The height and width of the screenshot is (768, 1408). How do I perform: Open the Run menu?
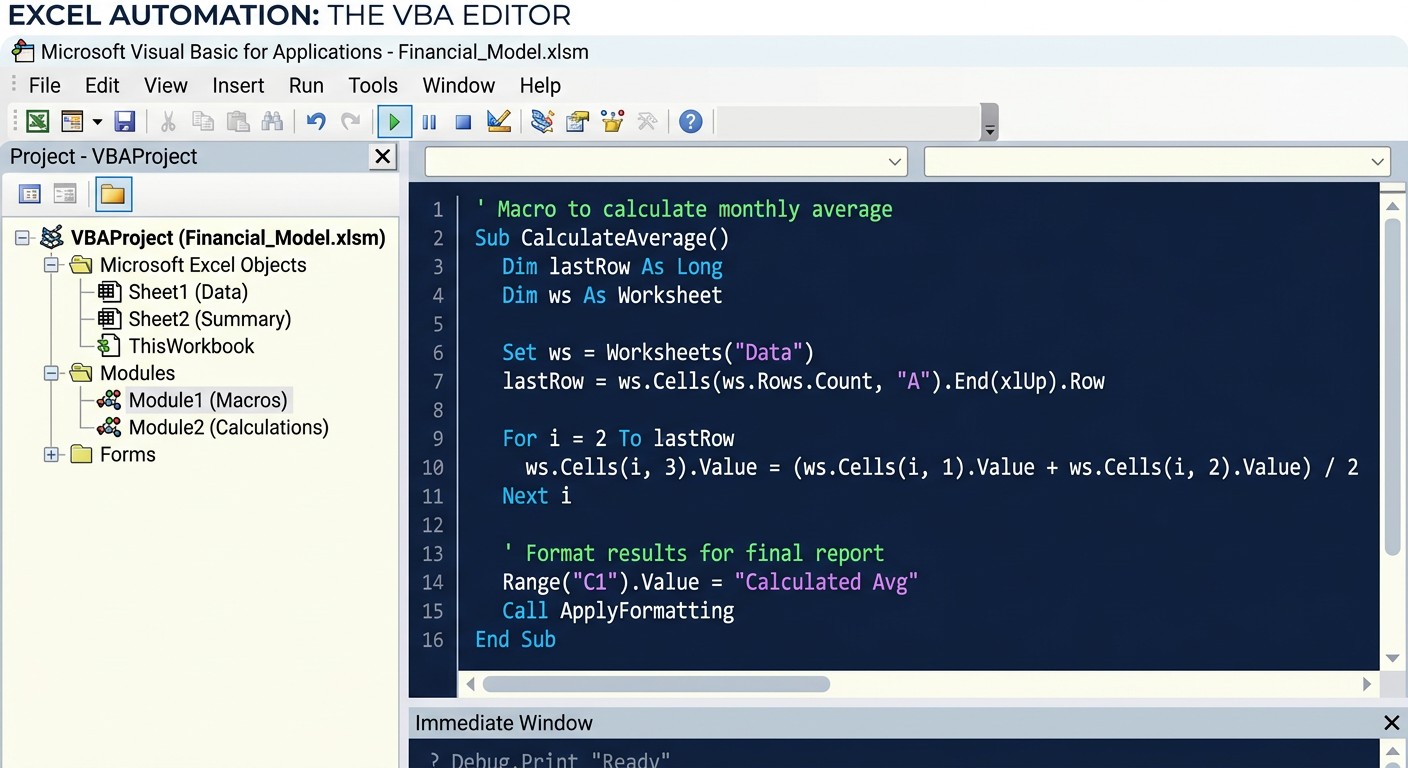(x=306, y=85)
